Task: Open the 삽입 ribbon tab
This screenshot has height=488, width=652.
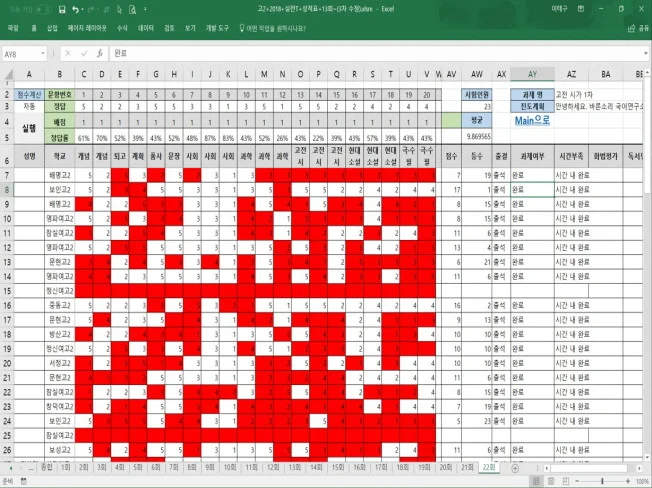Action: 52,30
